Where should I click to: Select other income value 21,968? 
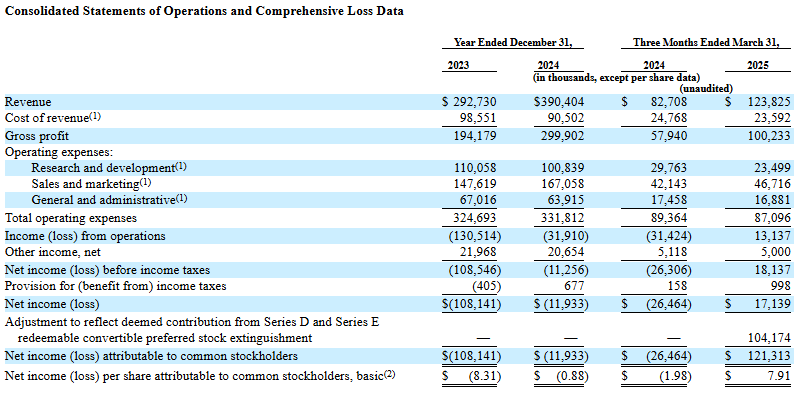tap(478, 252)
